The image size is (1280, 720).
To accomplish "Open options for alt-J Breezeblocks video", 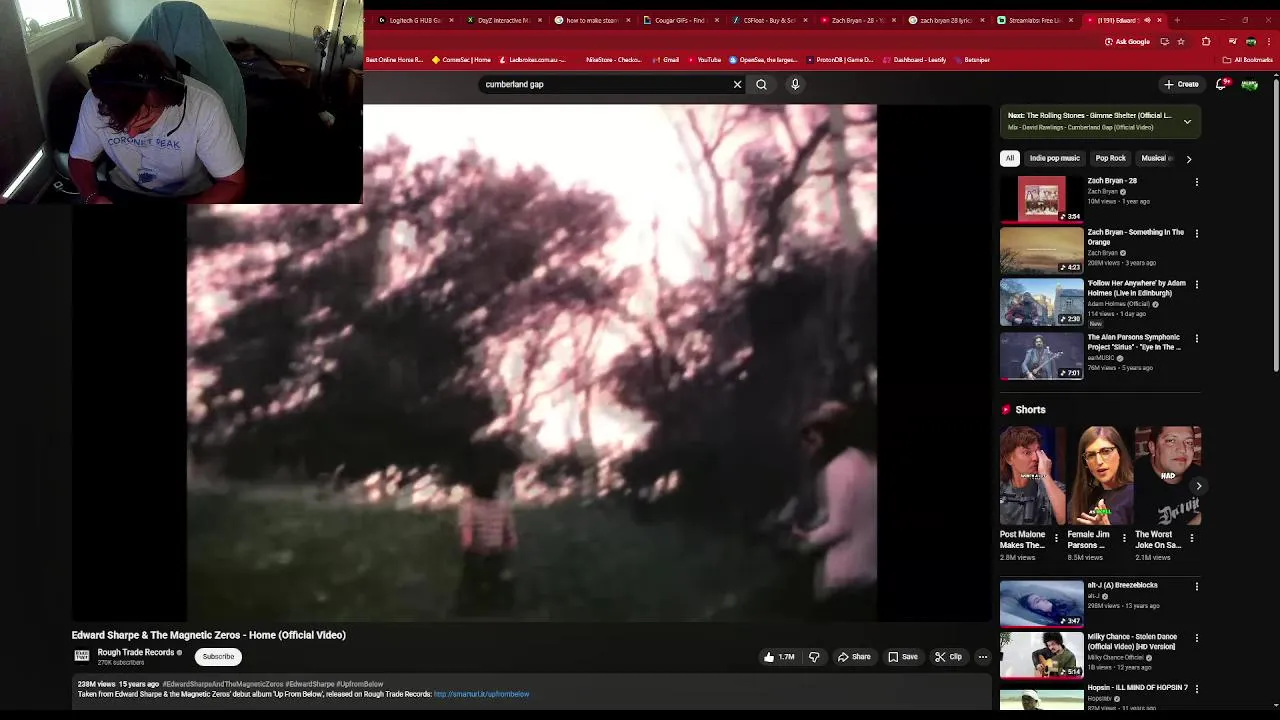I will pos(1196,586).
